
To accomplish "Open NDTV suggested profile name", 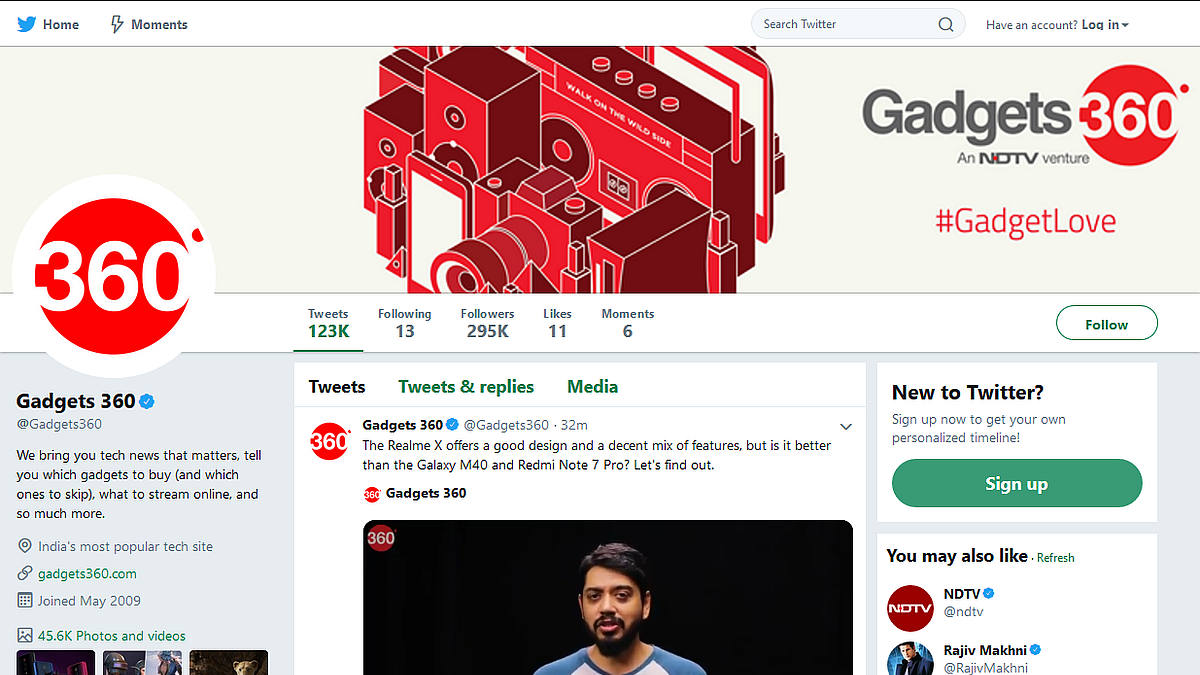I will tap(962, 593).
